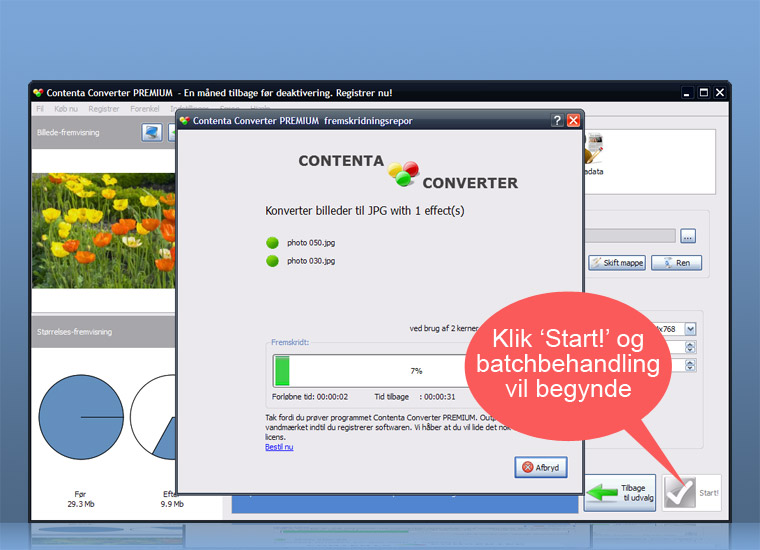Click the upper numeric spinner arrows
Image resolution: width=760 pixels, height=550 pixels.
[x=690, y=347]
